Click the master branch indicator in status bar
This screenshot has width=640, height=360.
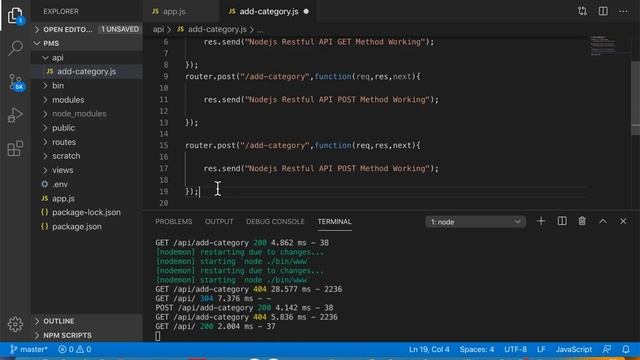(x=29, y=349)
